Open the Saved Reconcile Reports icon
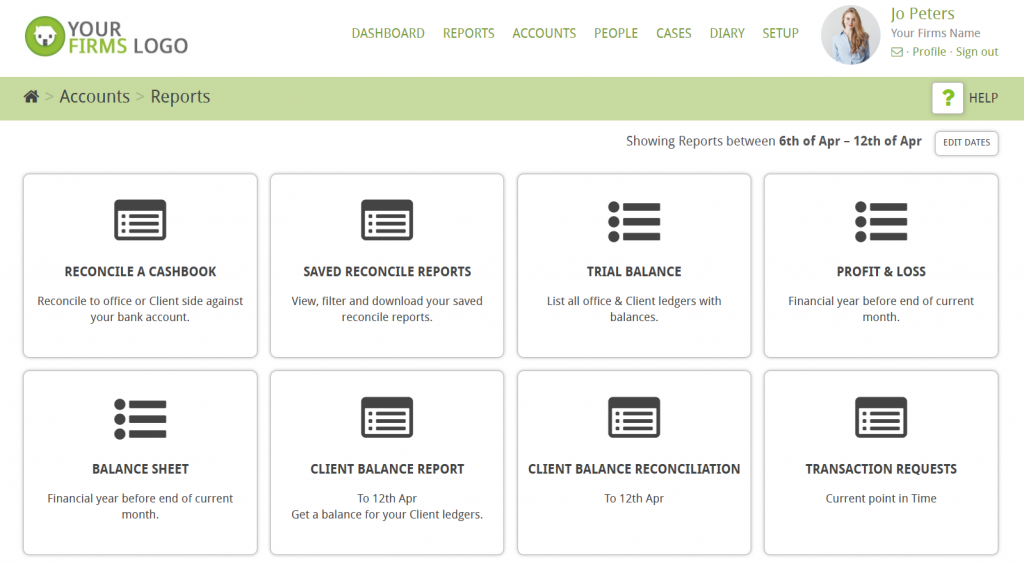 (x=387, y=220)
